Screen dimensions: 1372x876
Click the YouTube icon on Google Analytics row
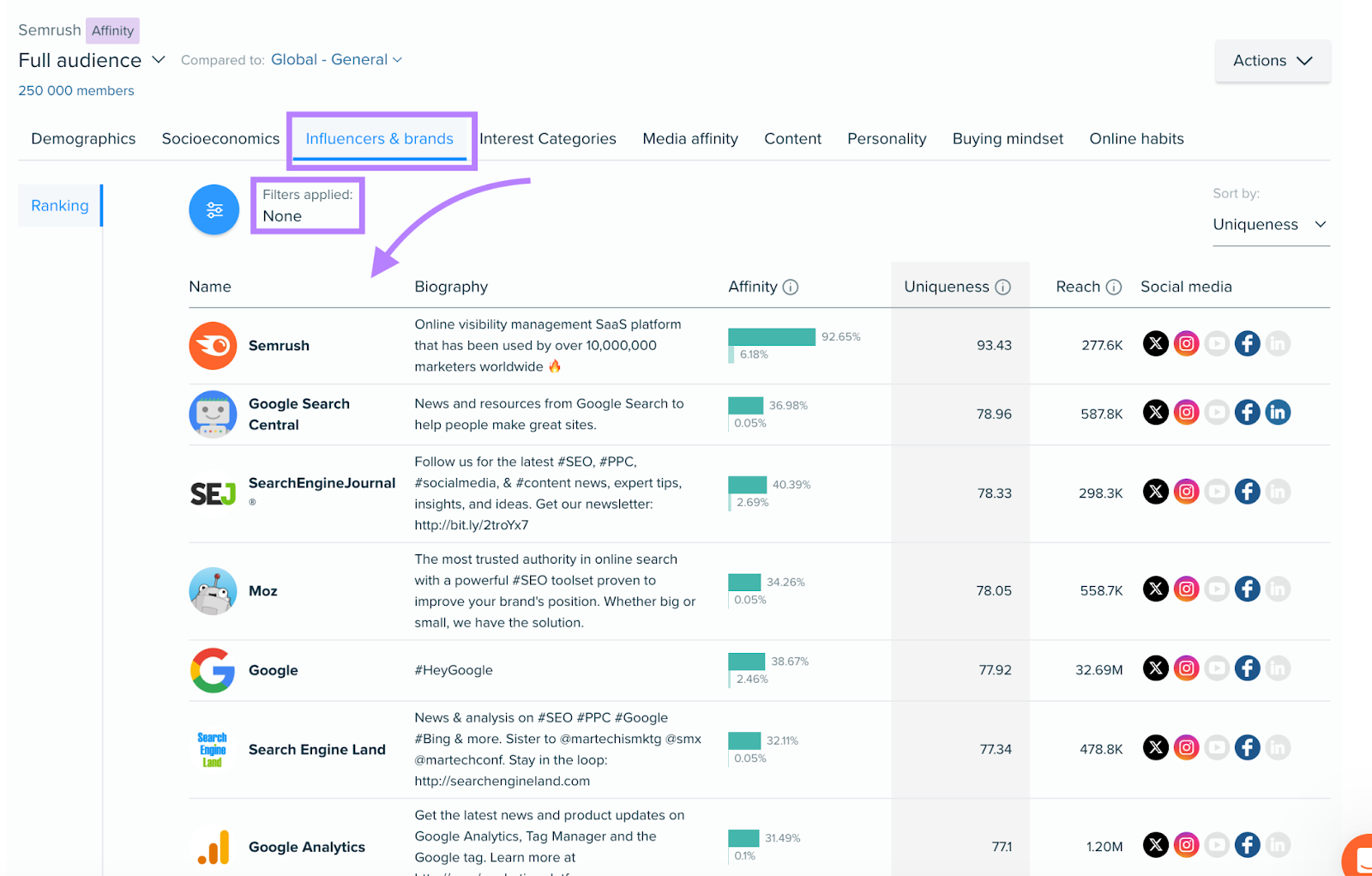pos(1217,844)
